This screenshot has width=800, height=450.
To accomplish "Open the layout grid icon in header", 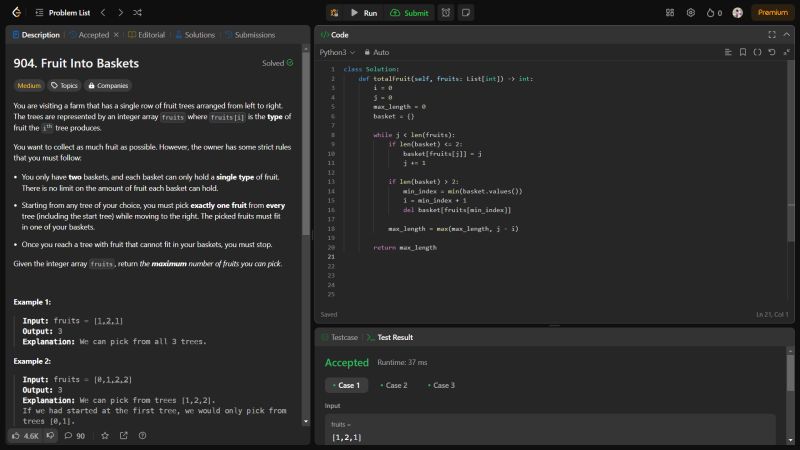I will tap(669, 12).
